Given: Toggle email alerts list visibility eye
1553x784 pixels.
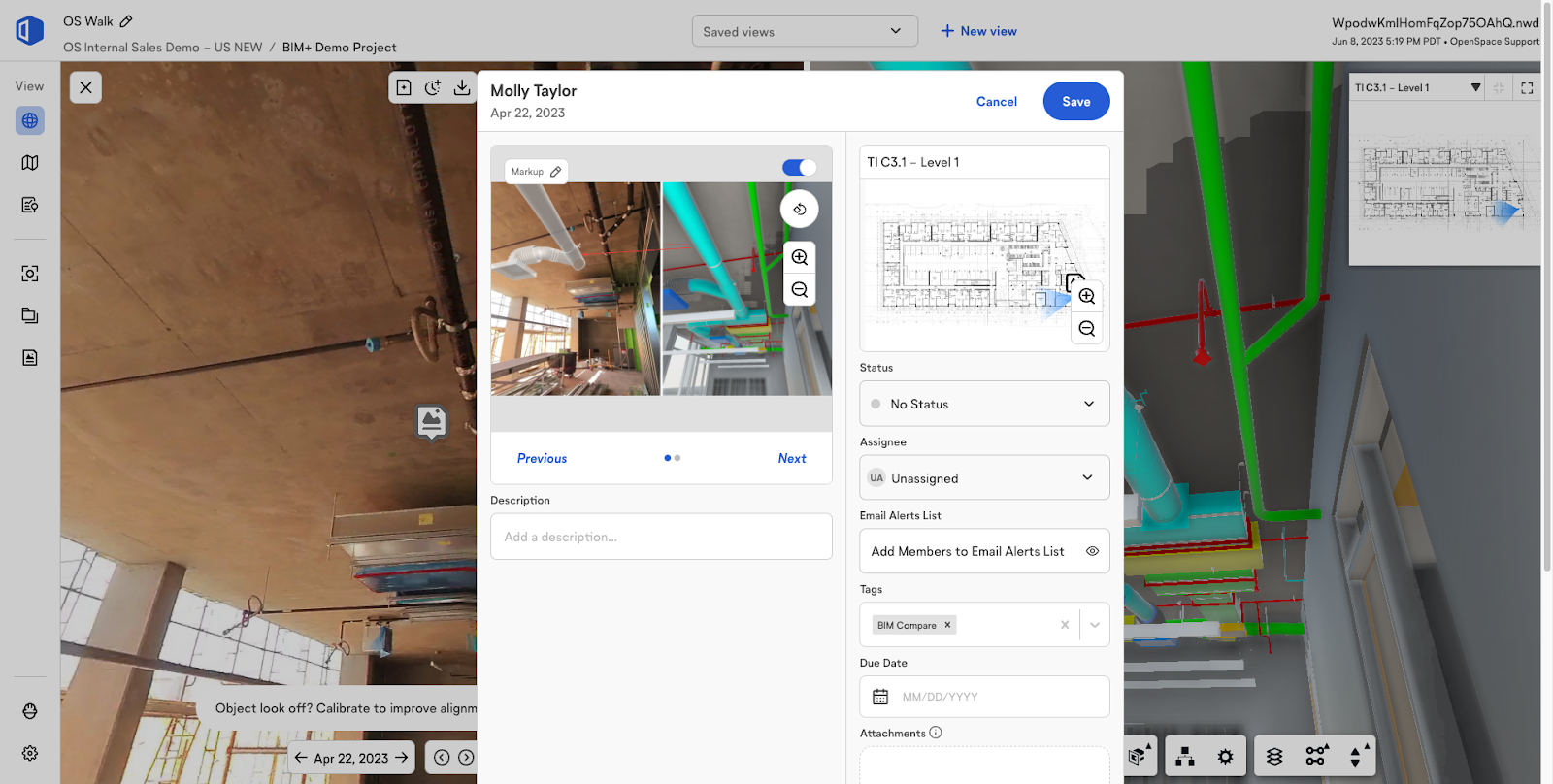Looking at the screenshot, I should pyautogui.click(x=1092, y=551).
